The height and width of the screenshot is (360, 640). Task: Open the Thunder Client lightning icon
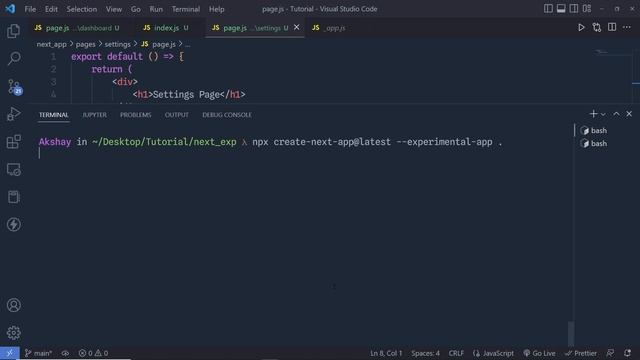pos(13,224)
